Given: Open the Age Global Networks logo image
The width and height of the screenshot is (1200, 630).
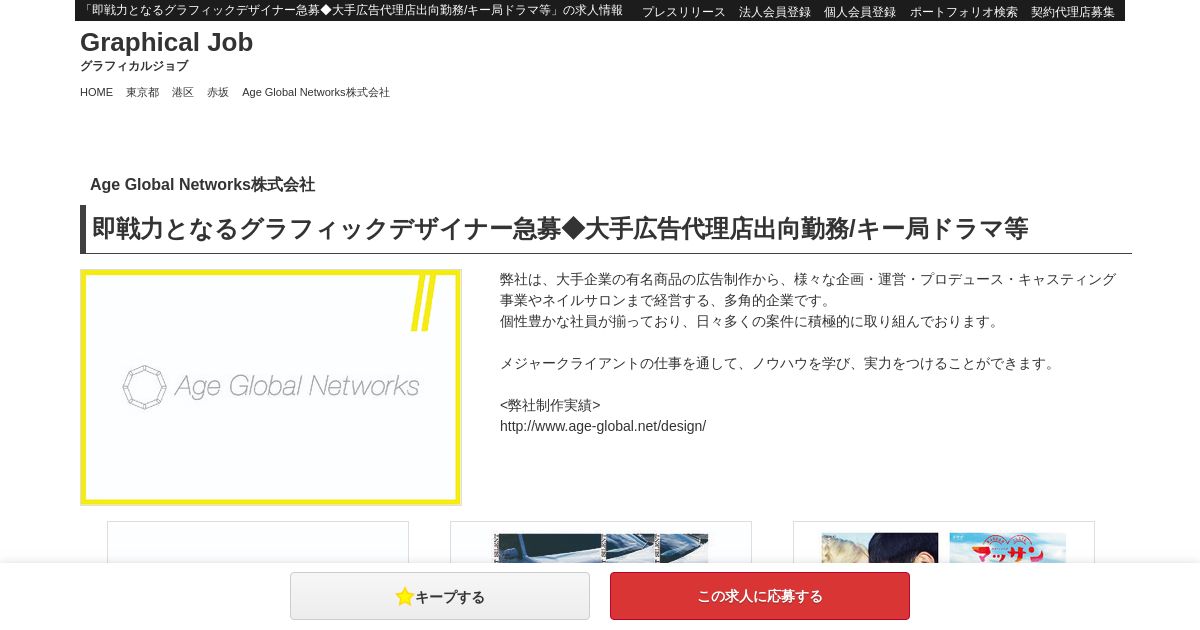Looking at the screenshot, I should click(271, 387).
